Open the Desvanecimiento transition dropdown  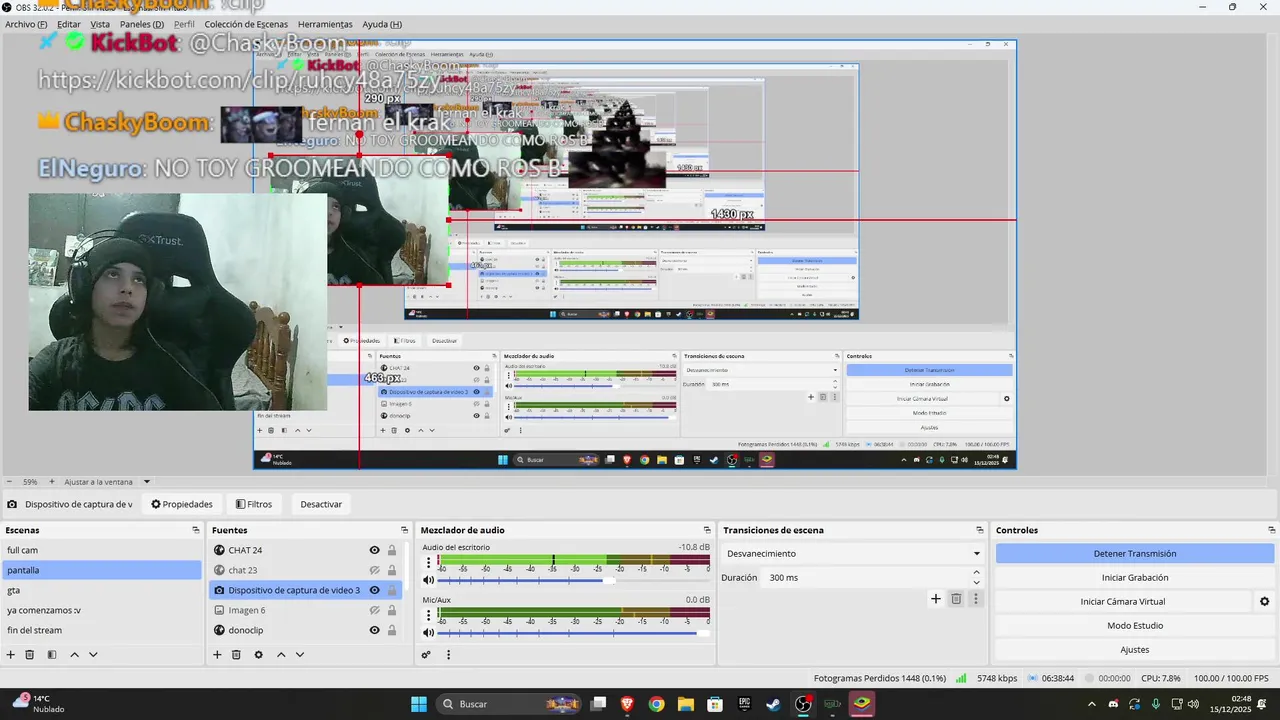[853, 553]
